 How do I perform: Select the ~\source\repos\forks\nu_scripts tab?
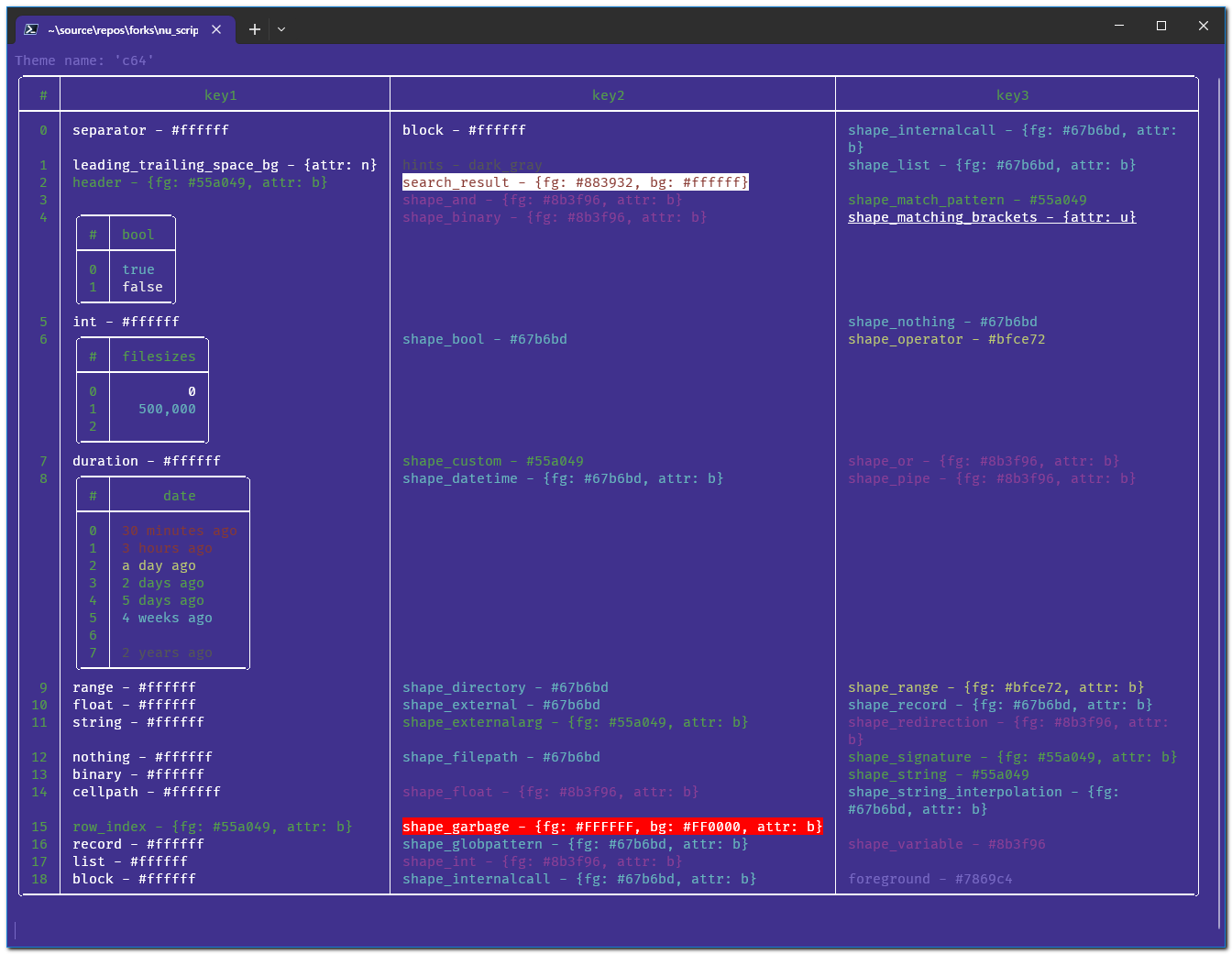(123, 29)
